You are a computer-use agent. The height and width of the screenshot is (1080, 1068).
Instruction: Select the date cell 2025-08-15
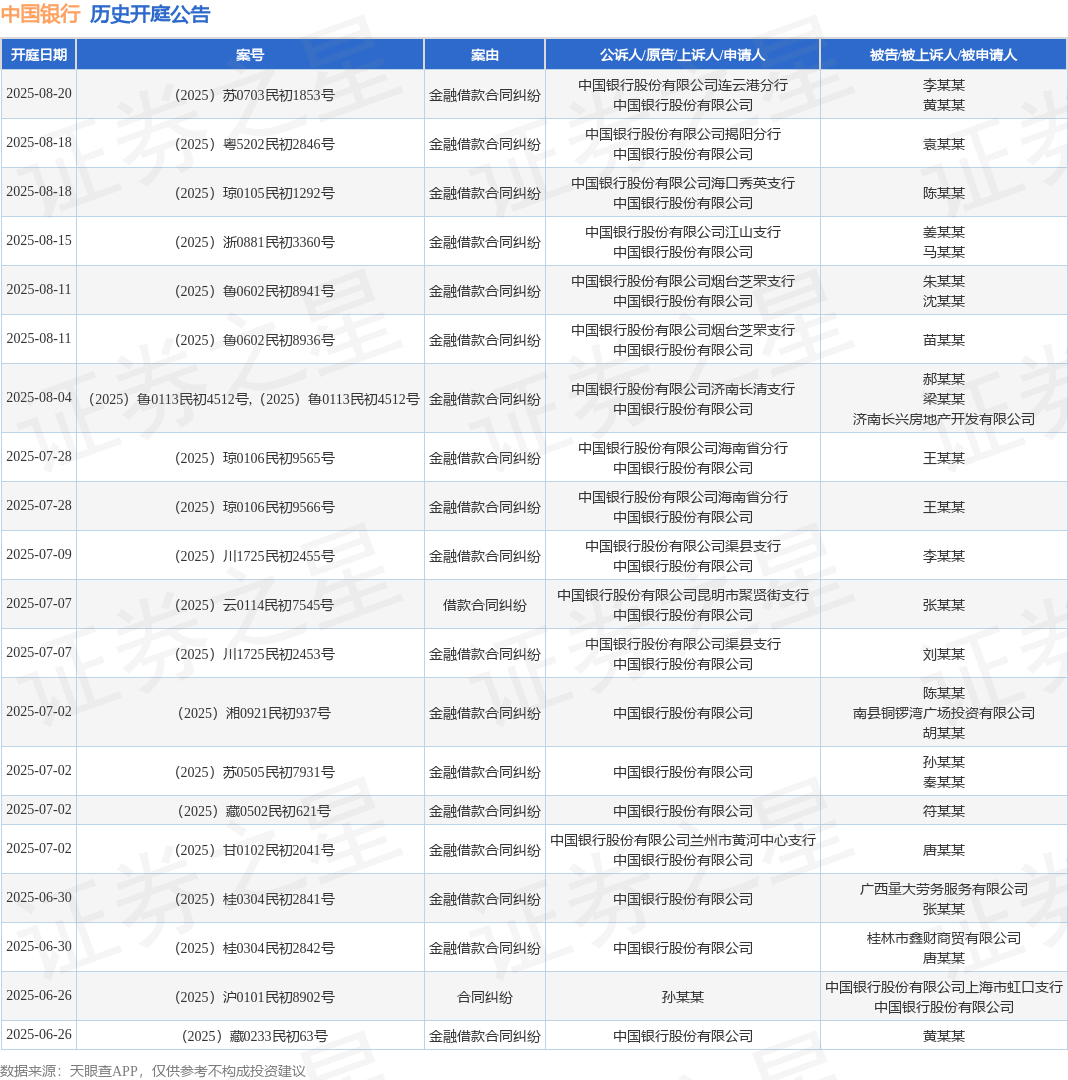click(x=39, y=240)
